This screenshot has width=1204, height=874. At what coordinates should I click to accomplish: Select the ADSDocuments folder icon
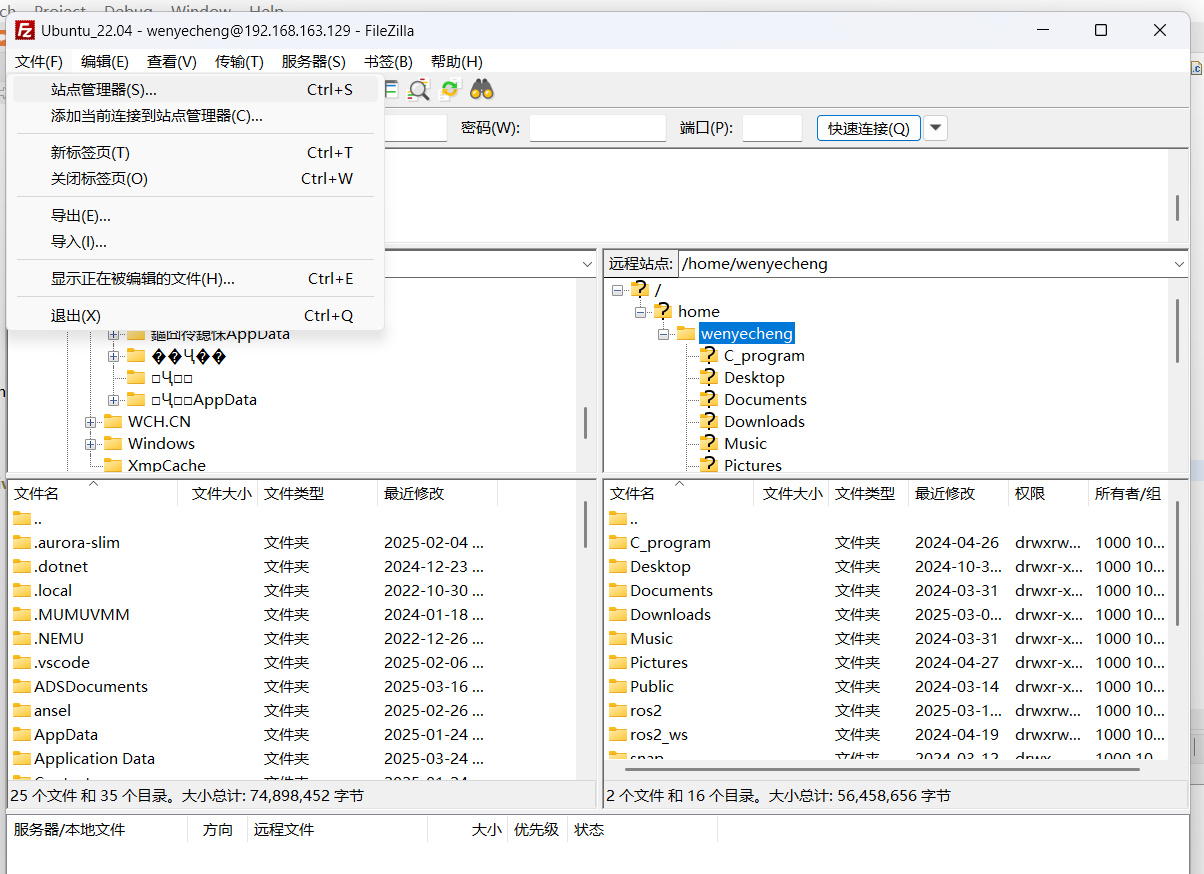[x=22, y=686]
